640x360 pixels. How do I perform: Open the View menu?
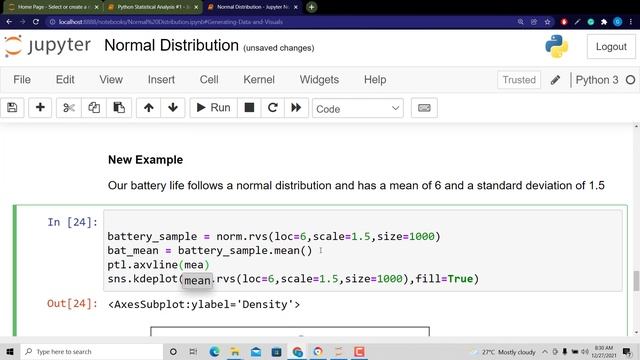click(111, 80)
